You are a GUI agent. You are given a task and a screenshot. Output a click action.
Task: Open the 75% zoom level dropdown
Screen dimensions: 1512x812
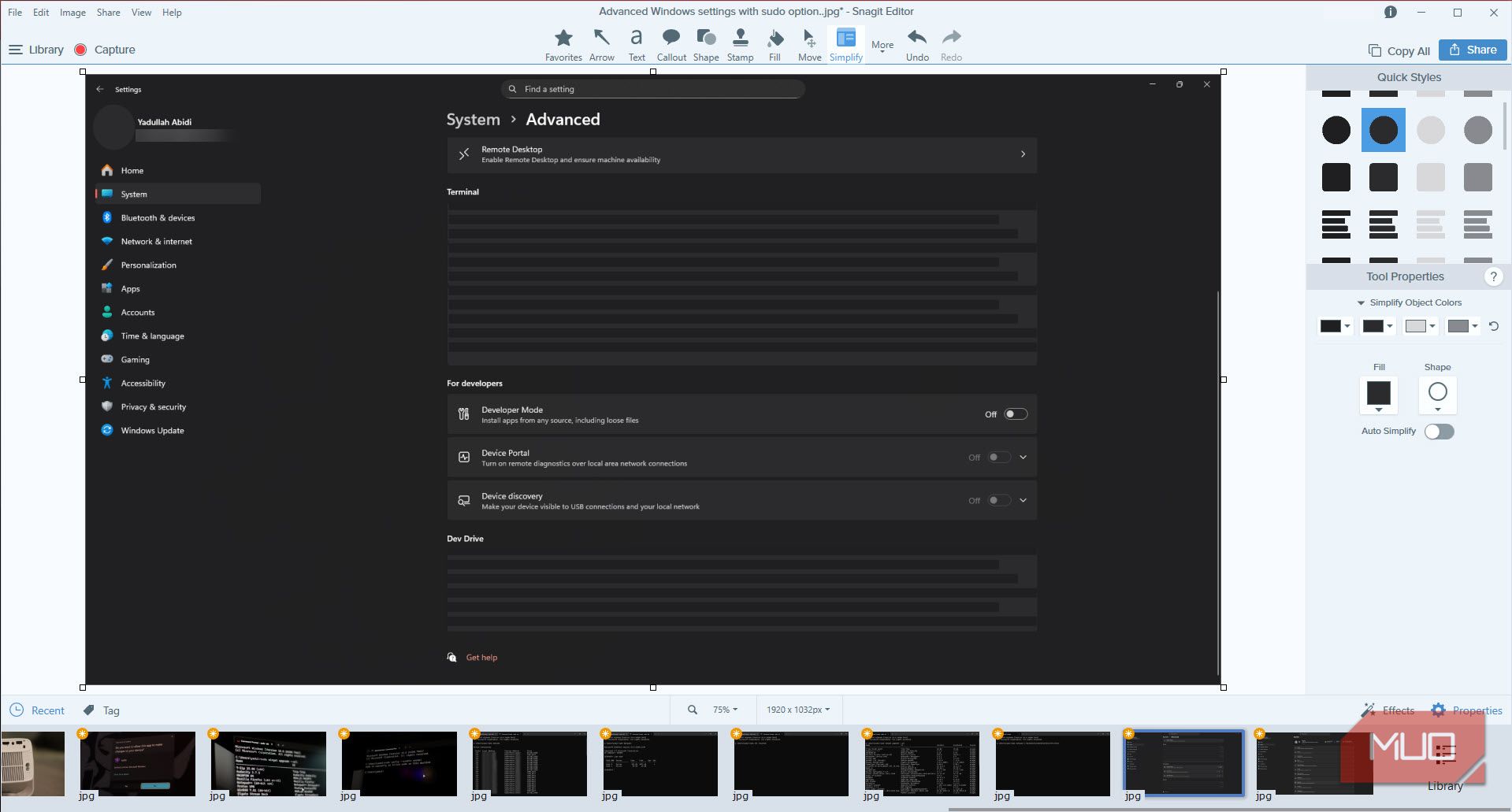pyautogui.click(x=725, y=710)
